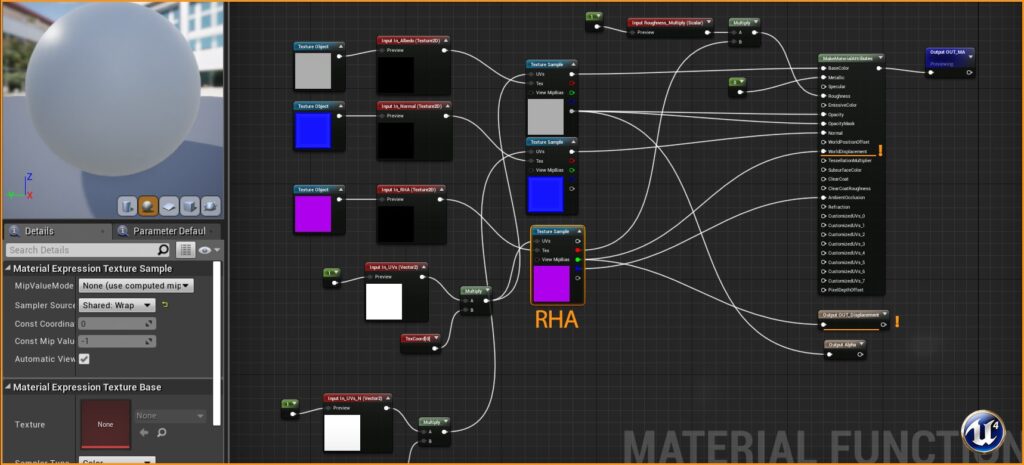Open the Texture asset None dropdown

point(170,415)
